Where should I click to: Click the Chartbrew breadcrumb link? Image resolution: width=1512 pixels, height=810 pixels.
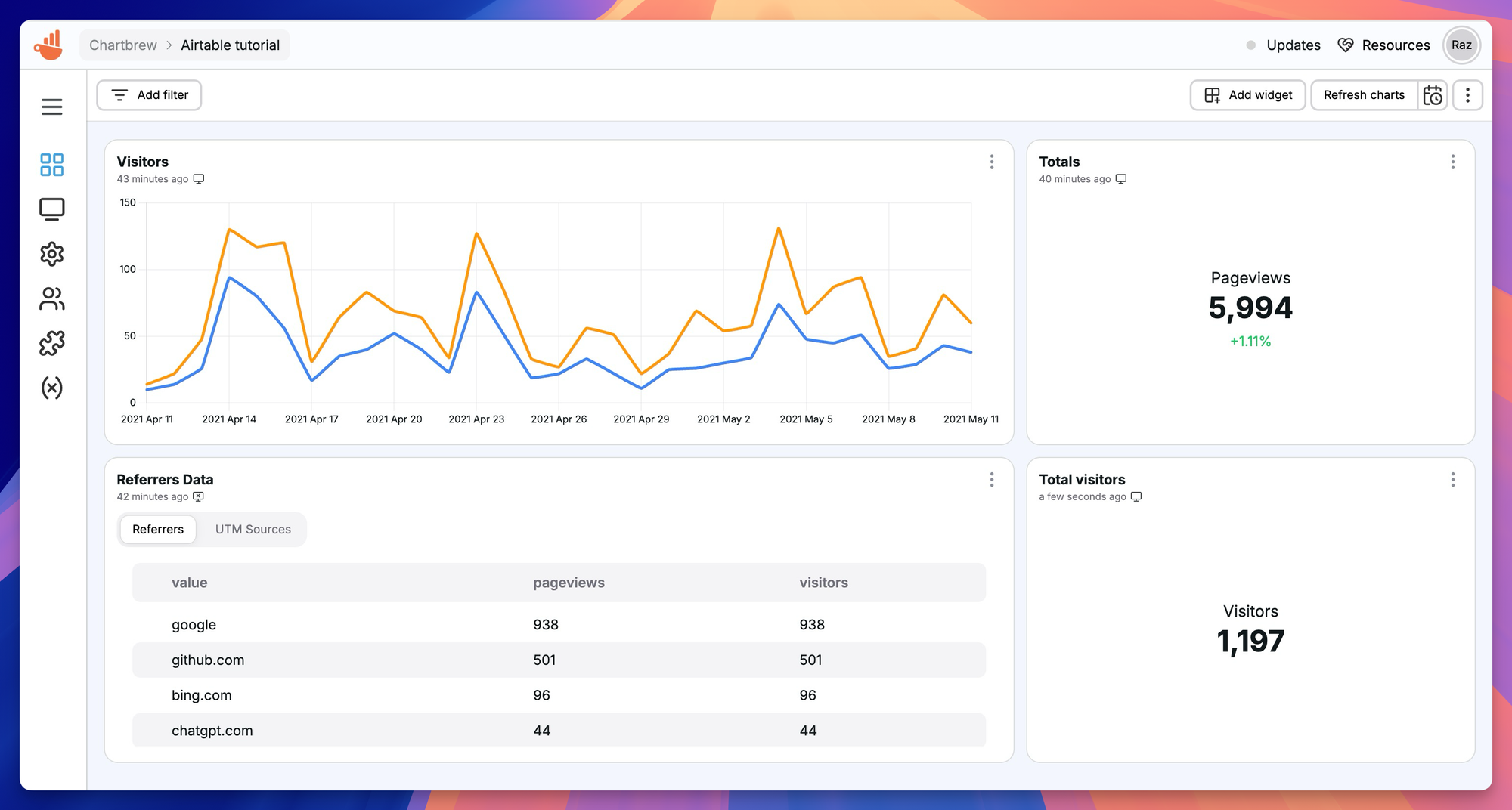coord(123,45)
